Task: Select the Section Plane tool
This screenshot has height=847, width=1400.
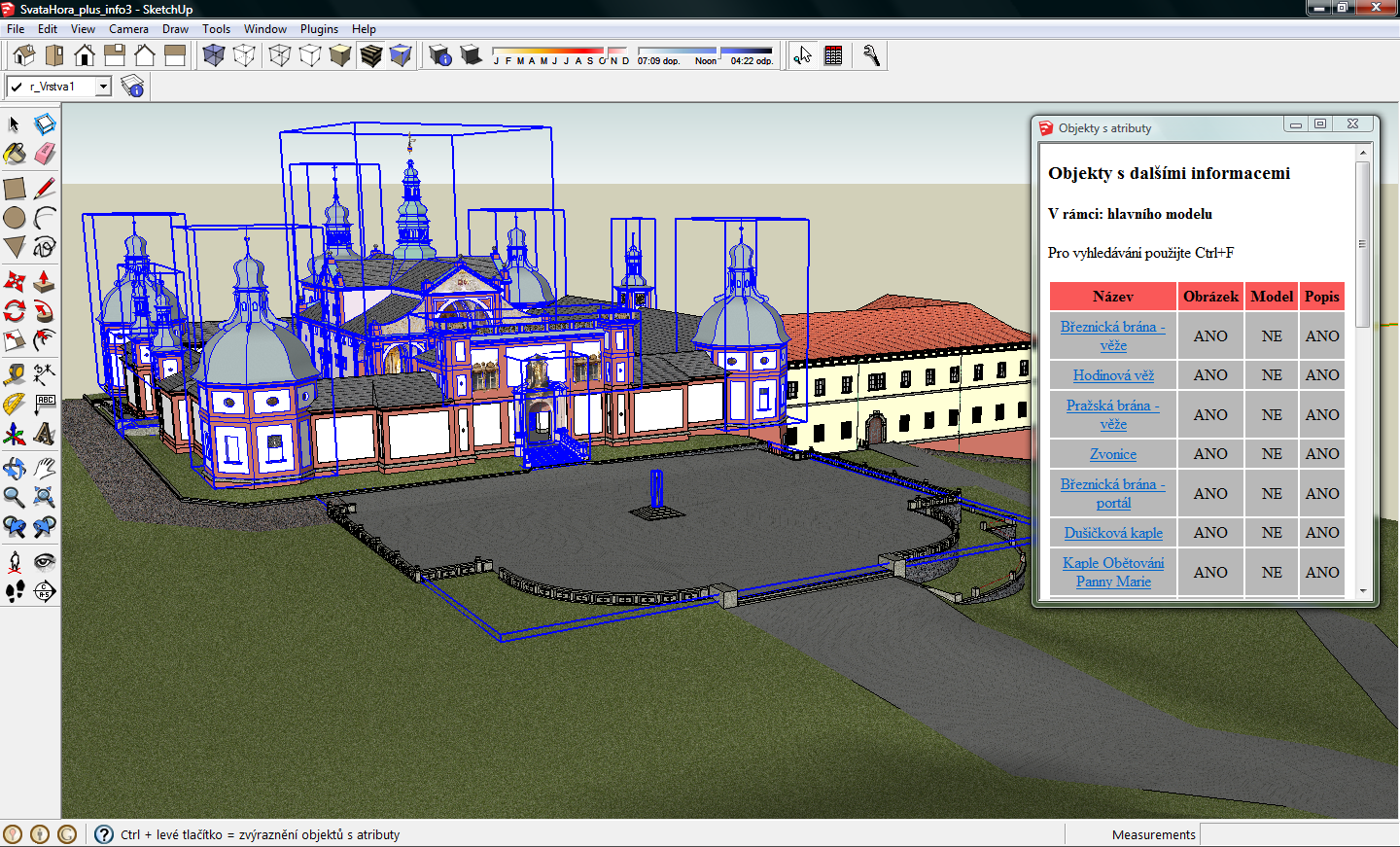Action: pyautogui.click(x=45, y=590)
